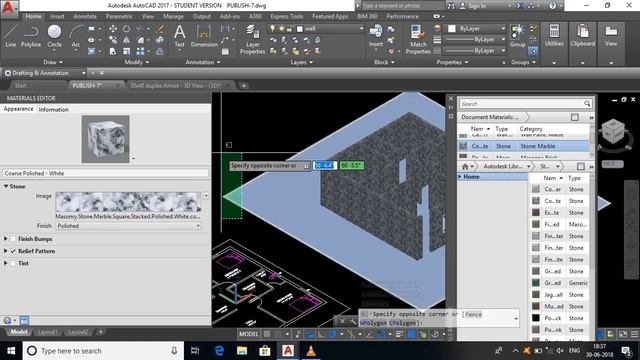640x360 pixels.
Task: Switch to the Layout1 tab
Action: point(47,332)
